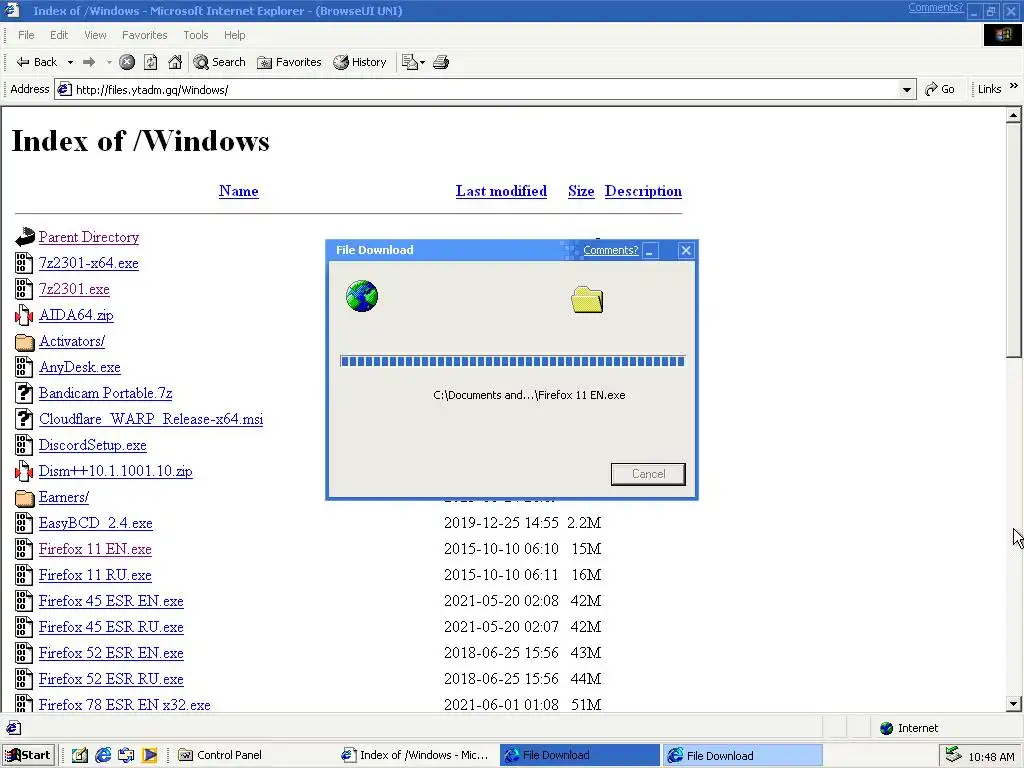Launch Windows Media Player quick launch icon
Viewport: 1024px width, 768px height.
(x=150, y=755)
